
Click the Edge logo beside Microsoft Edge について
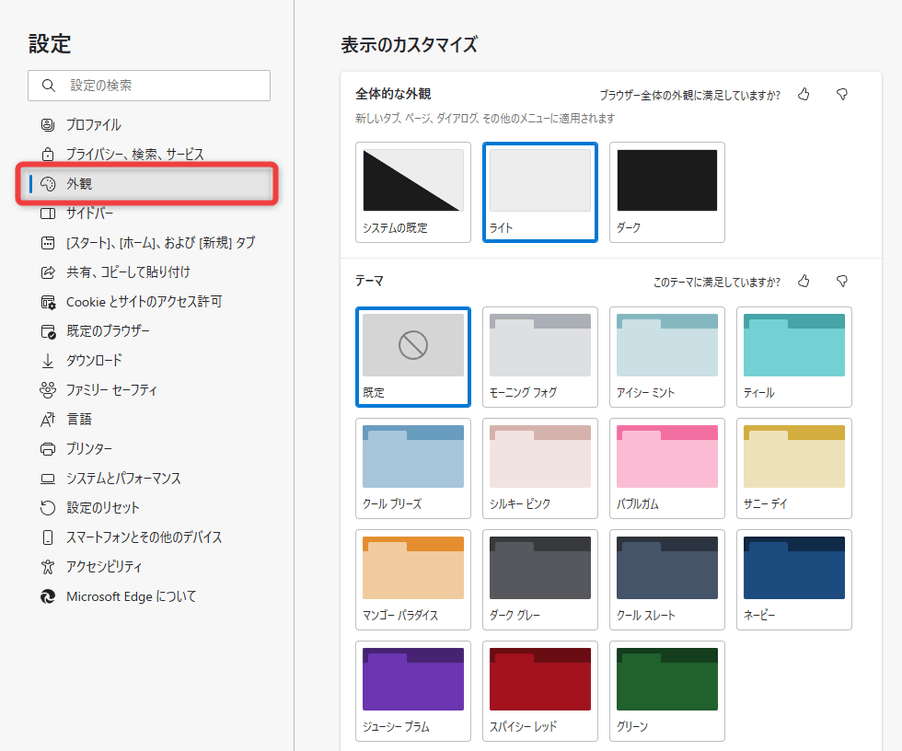(x=48, y=596)
